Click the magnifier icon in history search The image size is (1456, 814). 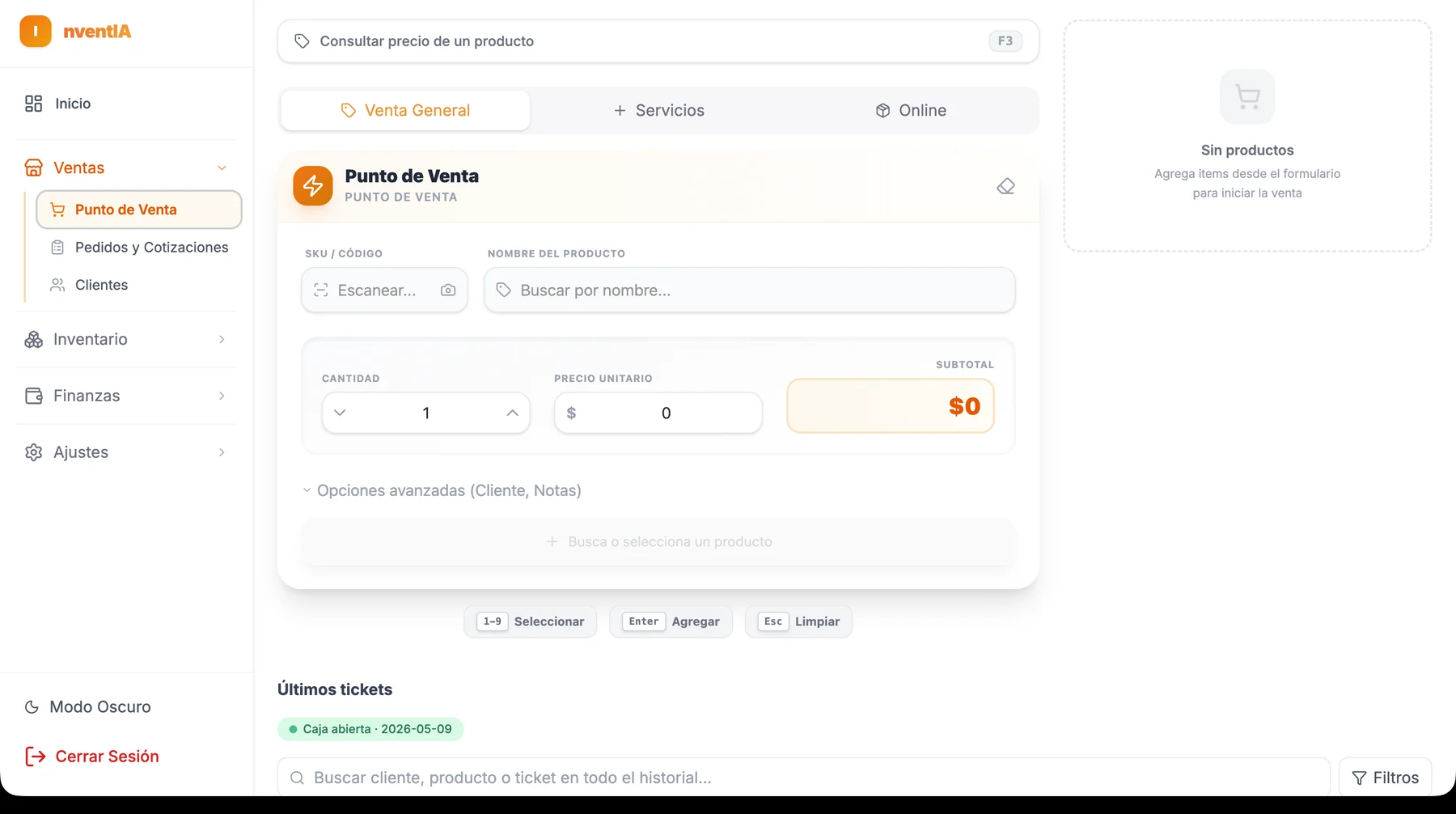[297, 778]
